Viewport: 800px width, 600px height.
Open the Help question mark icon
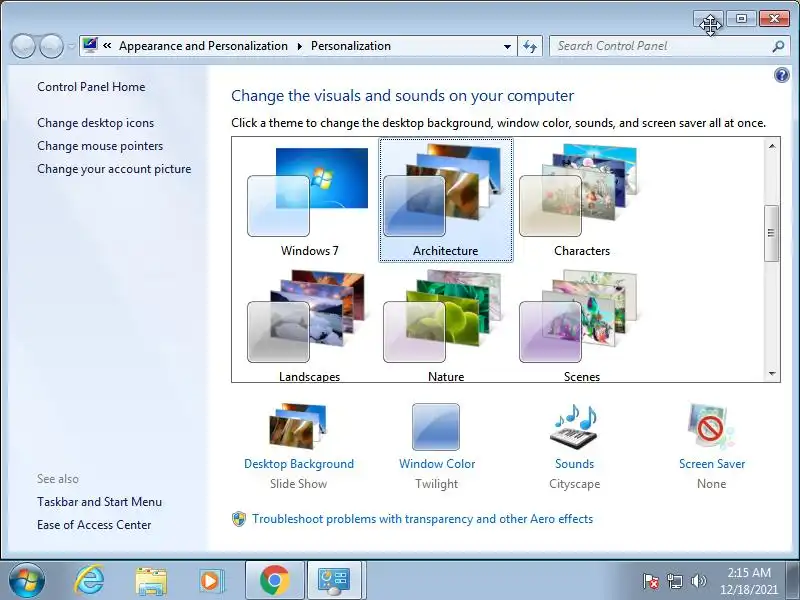pos(781,76)
